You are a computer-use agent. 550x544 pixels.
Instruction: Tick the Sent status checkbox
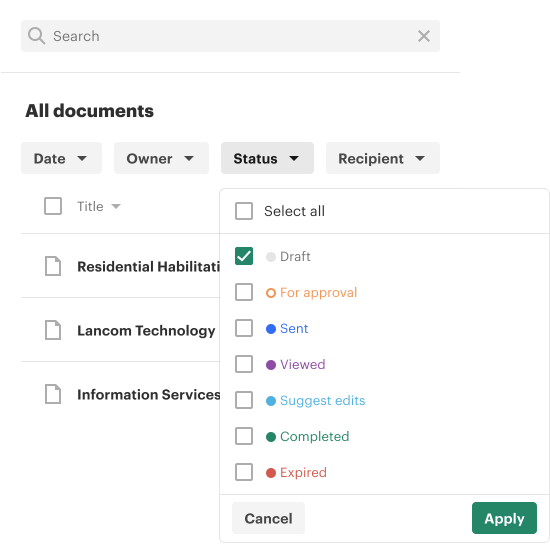244,328
